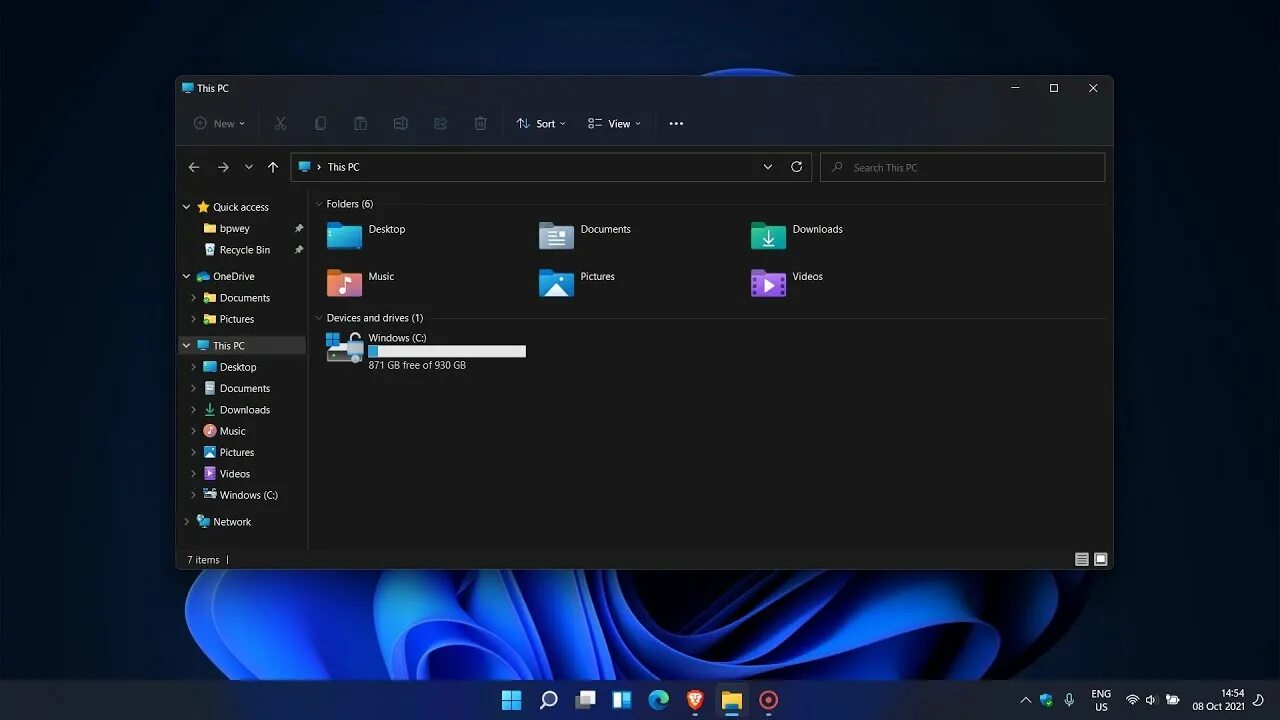The image size is (1280, 720).
Task: Open the View dropdown
Action: pos(614,124)
